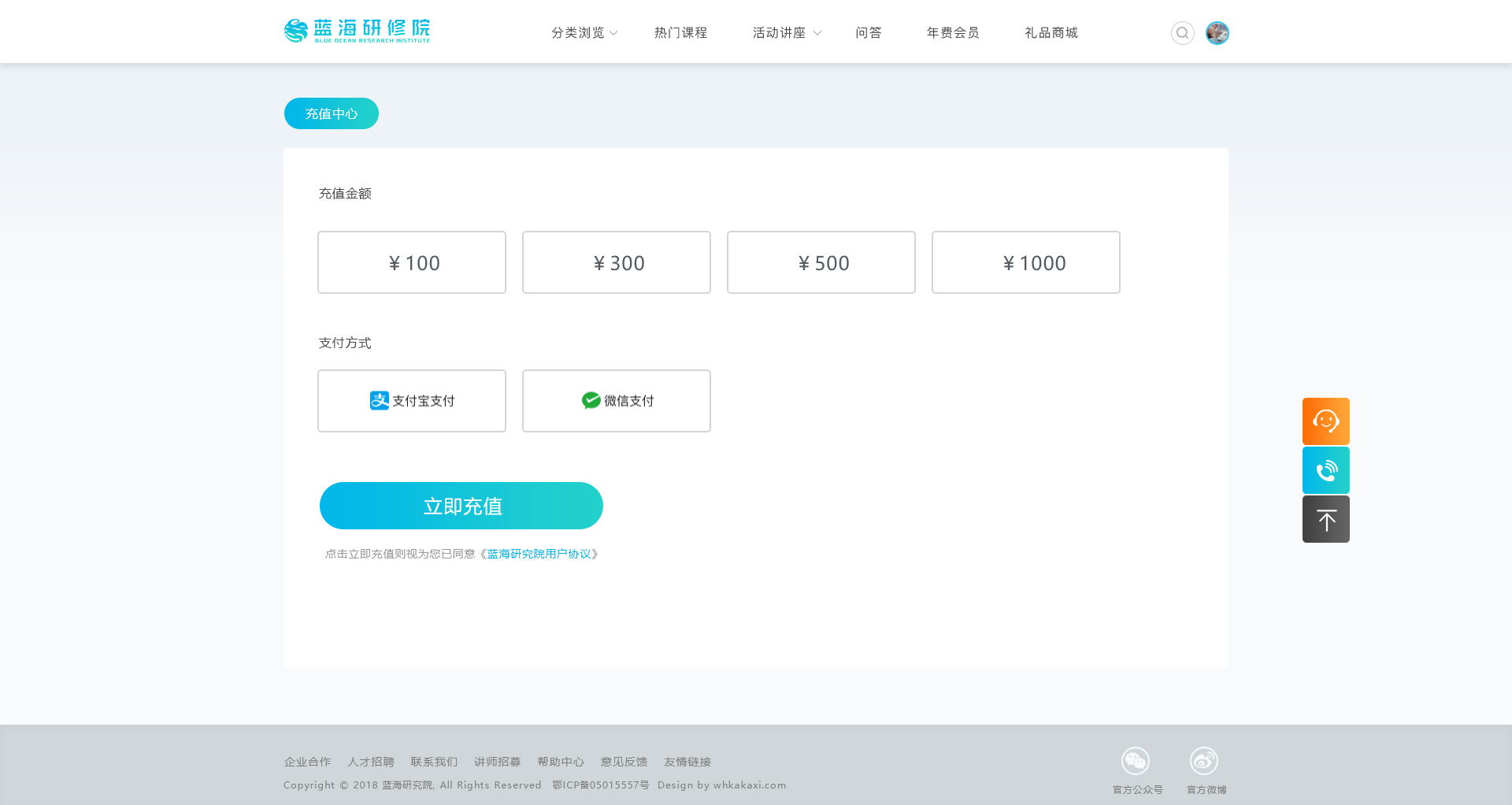This screenshot has height=805, width=1512.
Task: Choose 微信支付 payment method
Action: tap(617, 401)
